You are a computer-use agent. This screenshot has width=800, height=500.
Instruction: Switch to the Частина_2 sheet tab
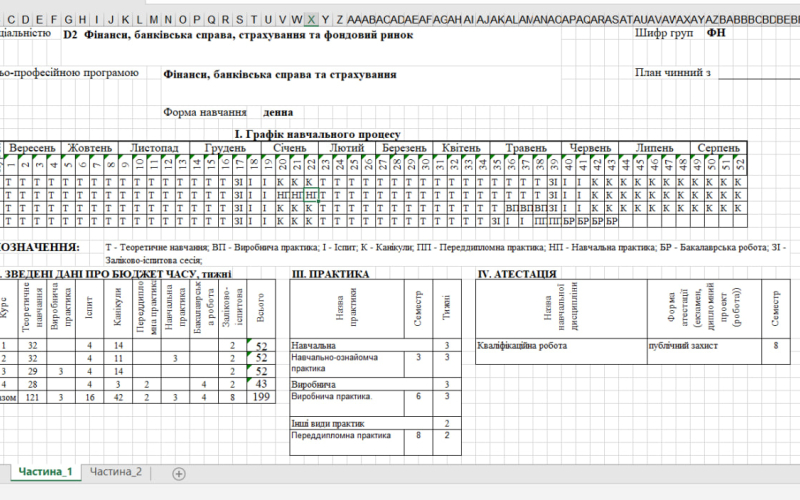pos(116,472)
